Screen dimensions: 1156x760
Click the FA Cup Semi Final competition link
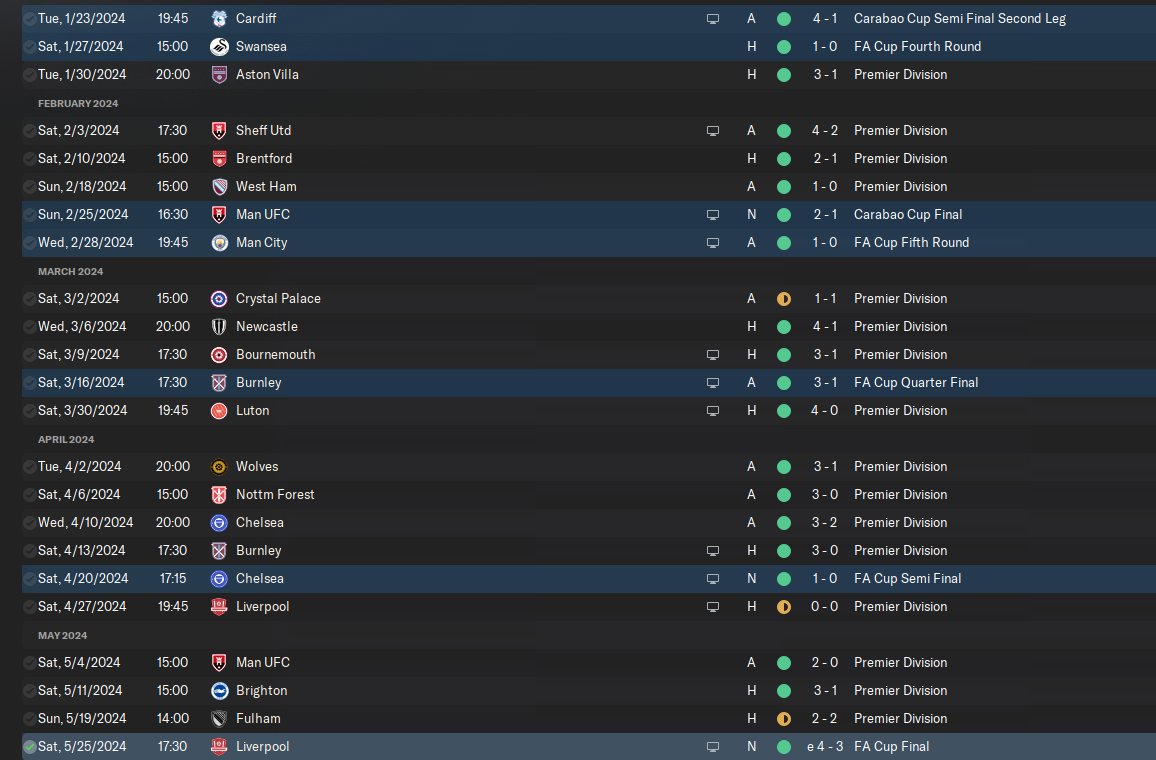point(907,579)
